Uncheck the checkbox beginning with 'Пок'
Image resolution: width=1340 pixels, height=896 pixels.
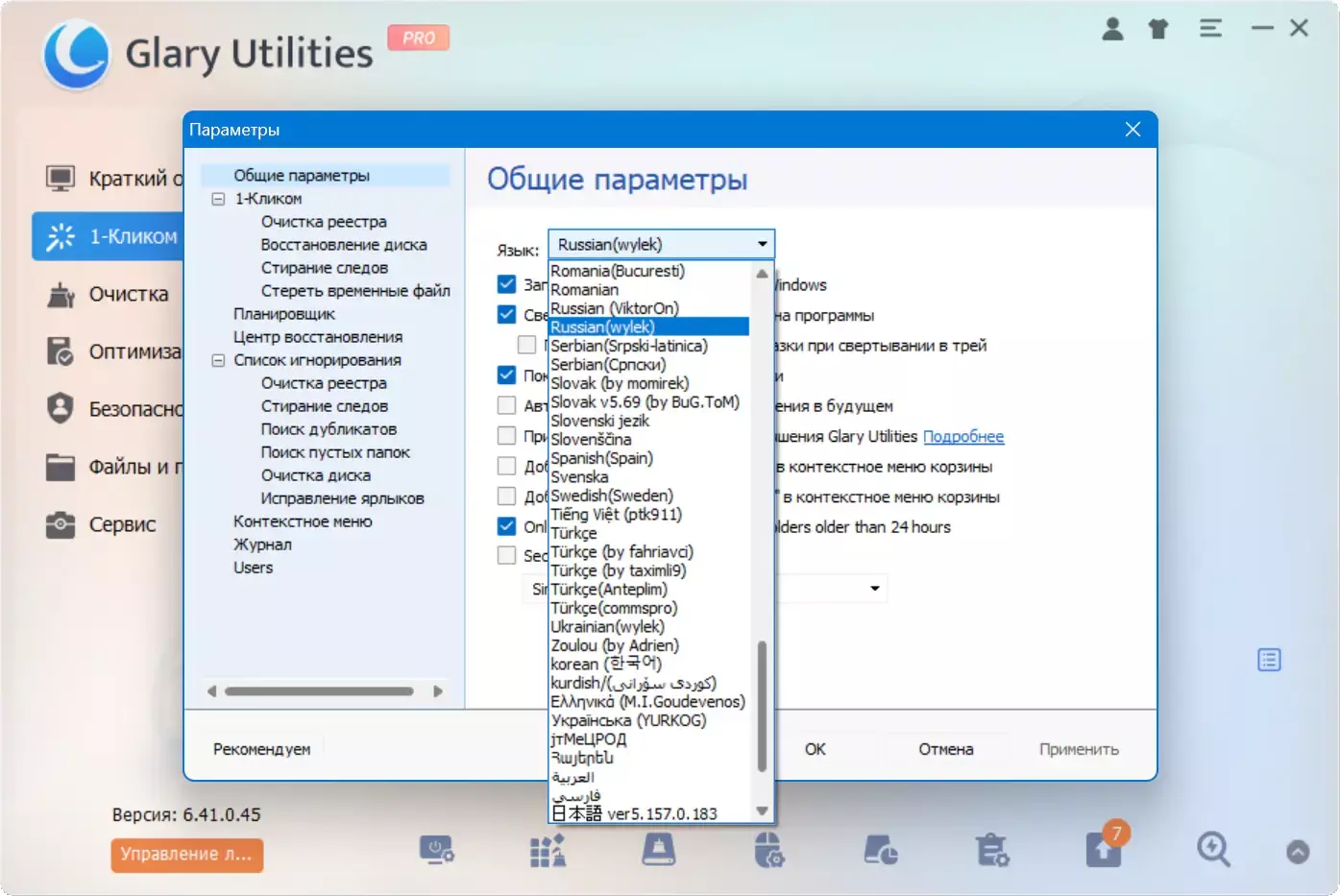pyautogui.click(x=506, y=375)
